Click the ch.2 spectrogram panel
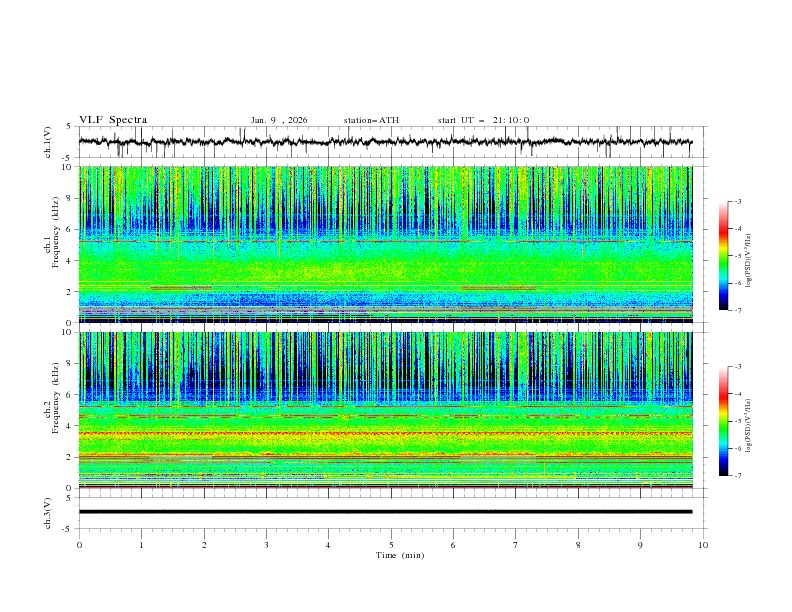Viewport: 792px width, 612px height. pos(385,410)
